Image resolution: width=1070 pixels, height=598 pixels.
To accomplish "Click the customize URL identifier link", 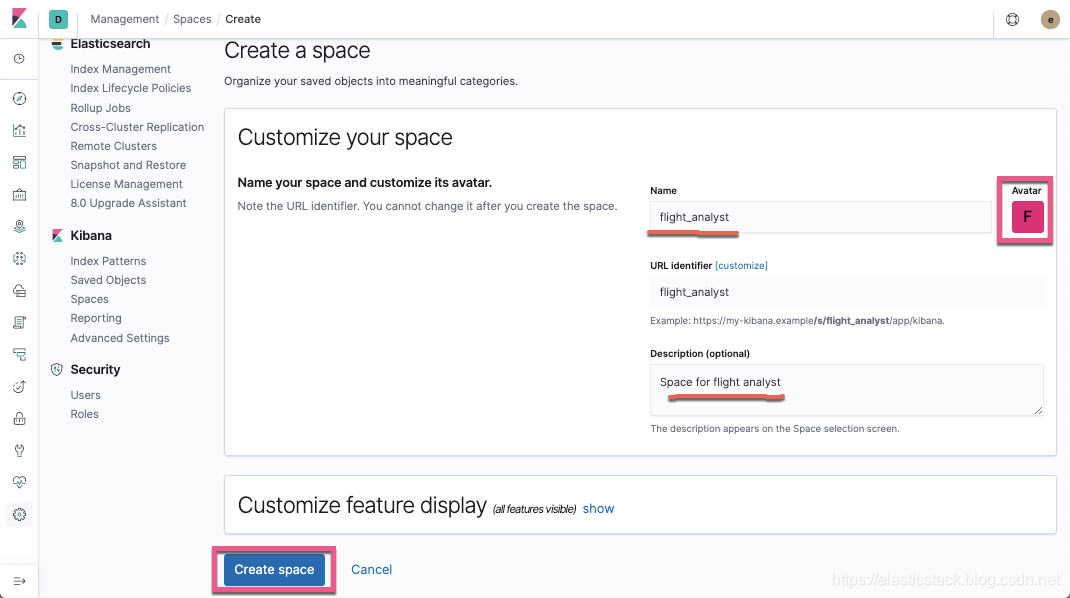I will (741, 266).
